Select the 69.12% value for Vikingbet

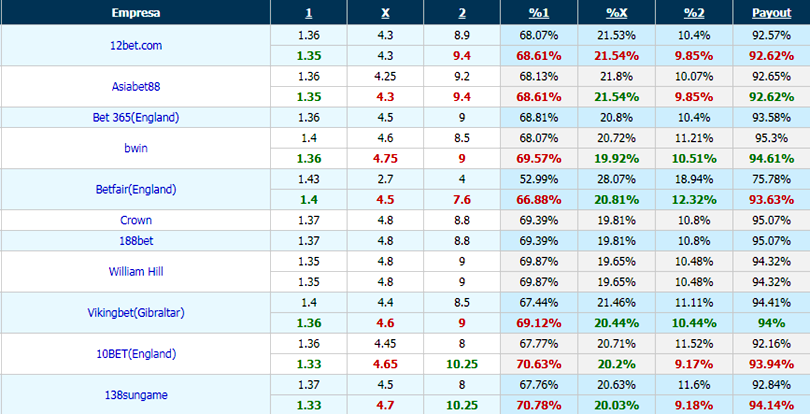point(539,324)
